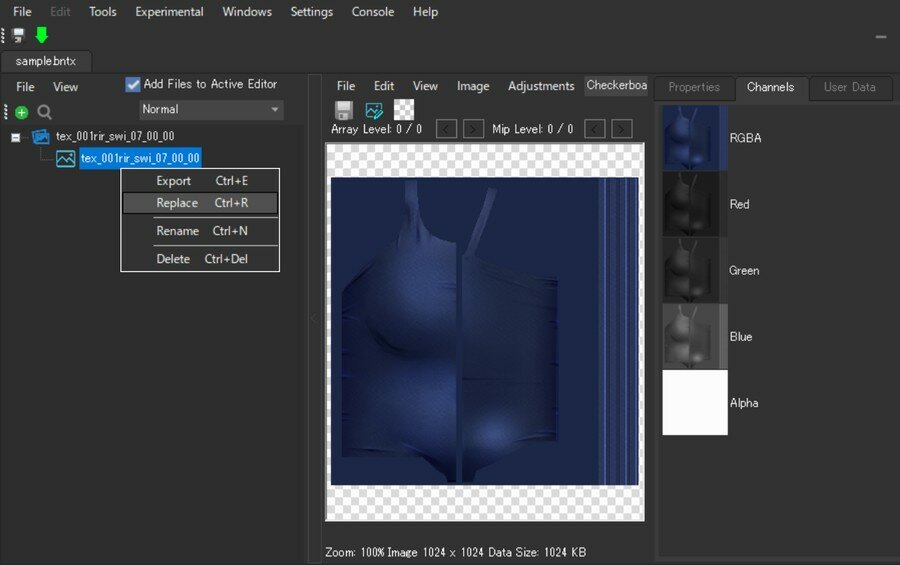
Task: Click the blue swimsuit texture preview
Action: 484,331
